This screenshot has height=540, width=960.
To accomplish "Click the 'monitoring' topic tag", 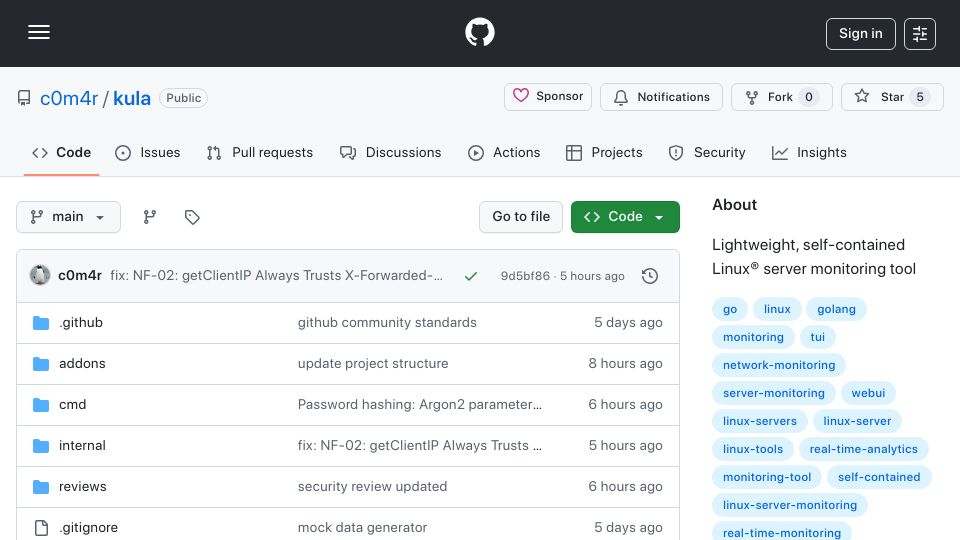I will pyautogui.click(x=753, y=337).
